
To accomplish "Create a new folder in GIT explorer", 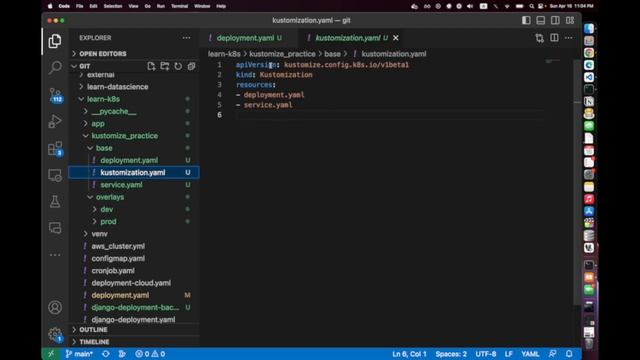I will point(164,66).
